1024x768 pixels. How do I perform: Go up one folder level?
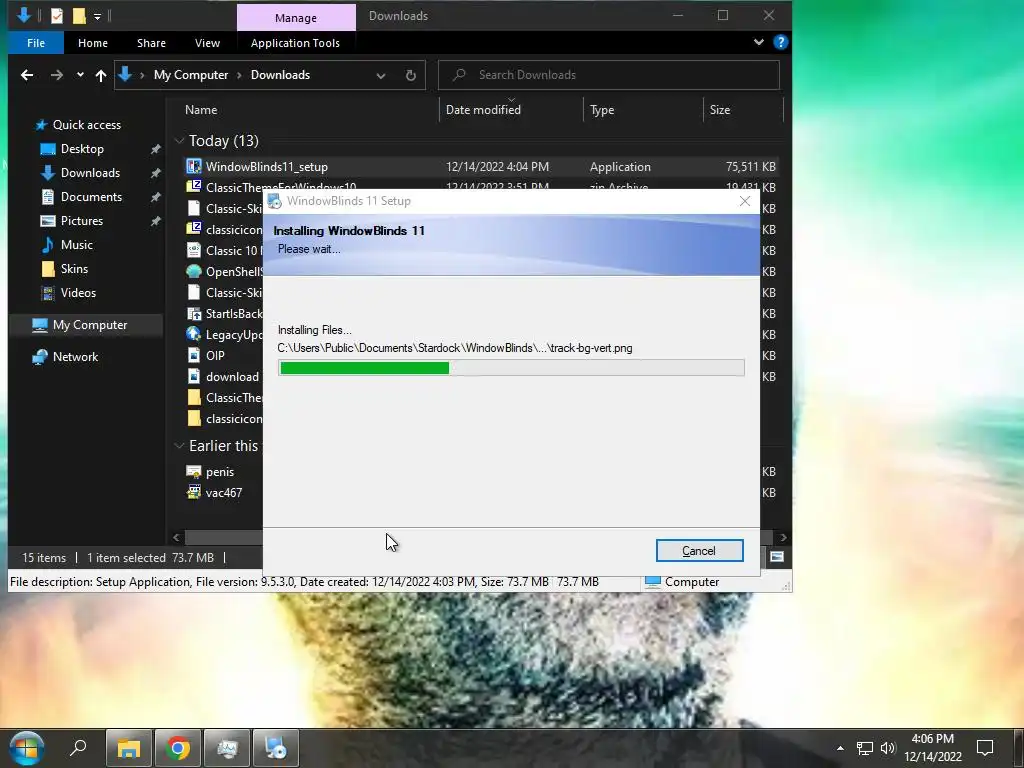click(x=101, y=75)
